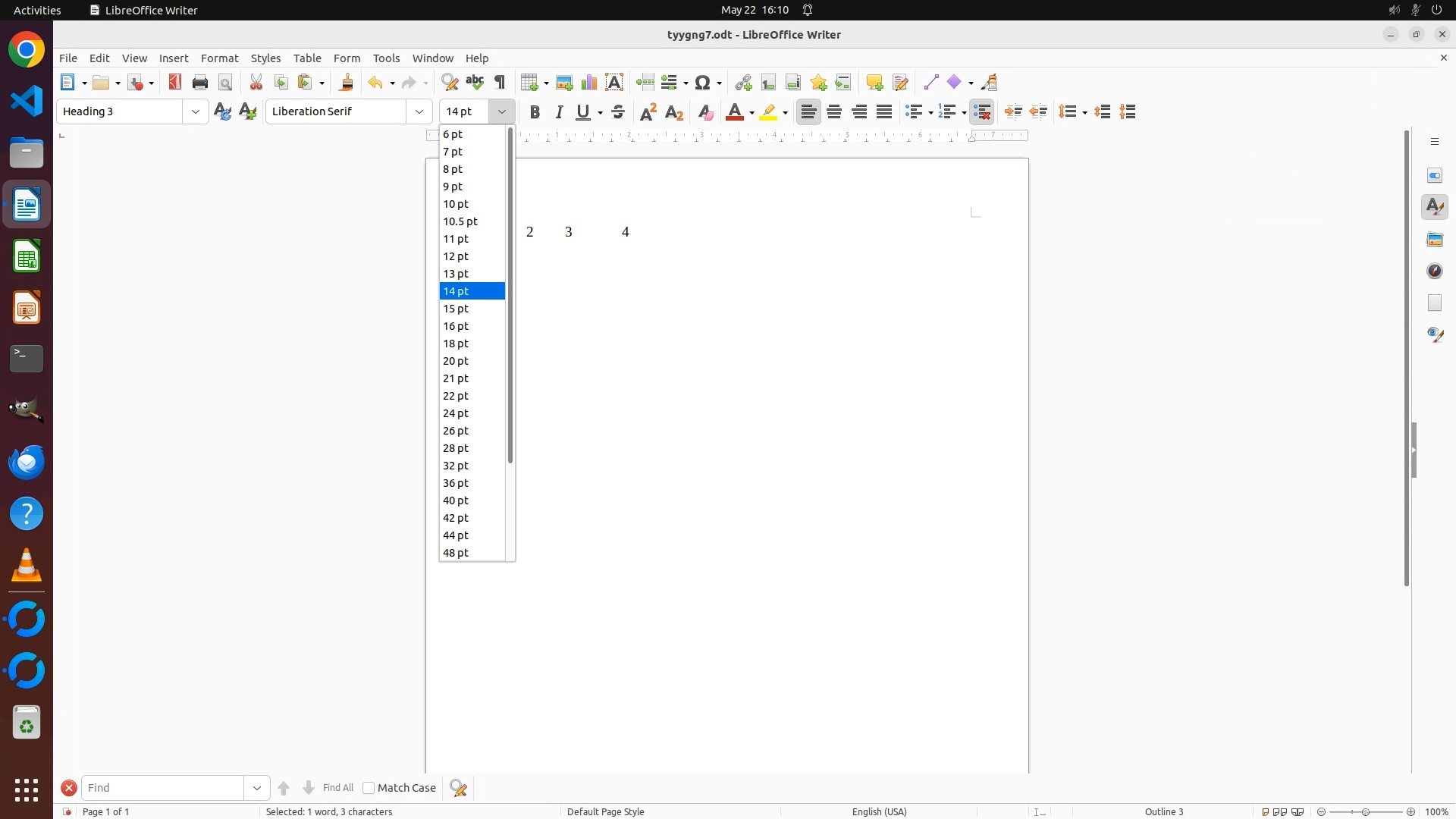Click the Export as PDF icon
This screenshot has height=819, width=1456.
[x=175, y=82]
